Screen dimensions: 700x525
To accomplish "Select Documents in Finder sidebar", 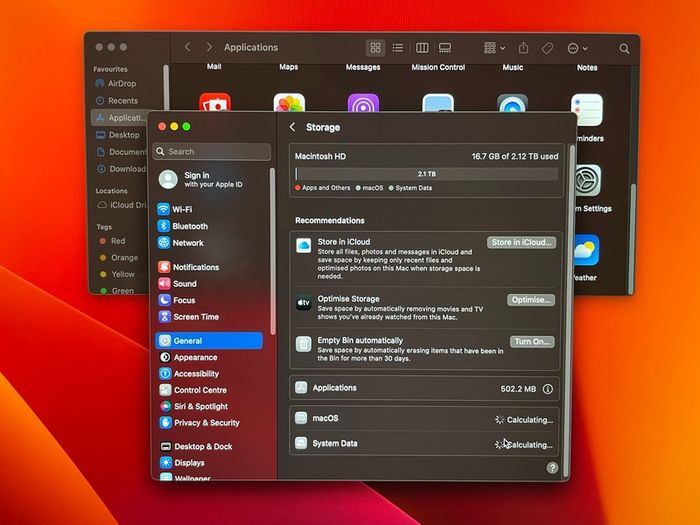I will click(121, 152).
